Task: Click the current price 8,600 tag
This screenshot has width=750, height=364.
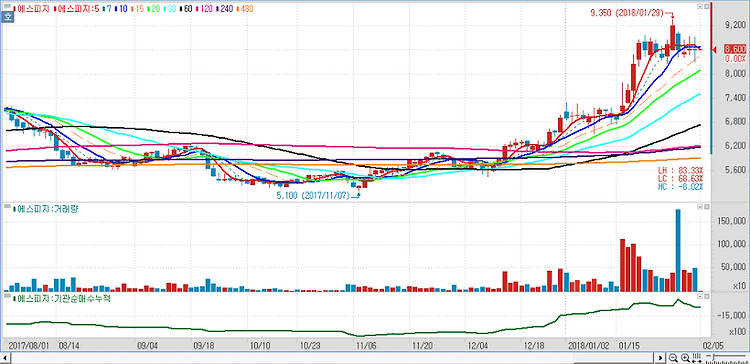Action: pyautogui.click(x=735, y=49)
